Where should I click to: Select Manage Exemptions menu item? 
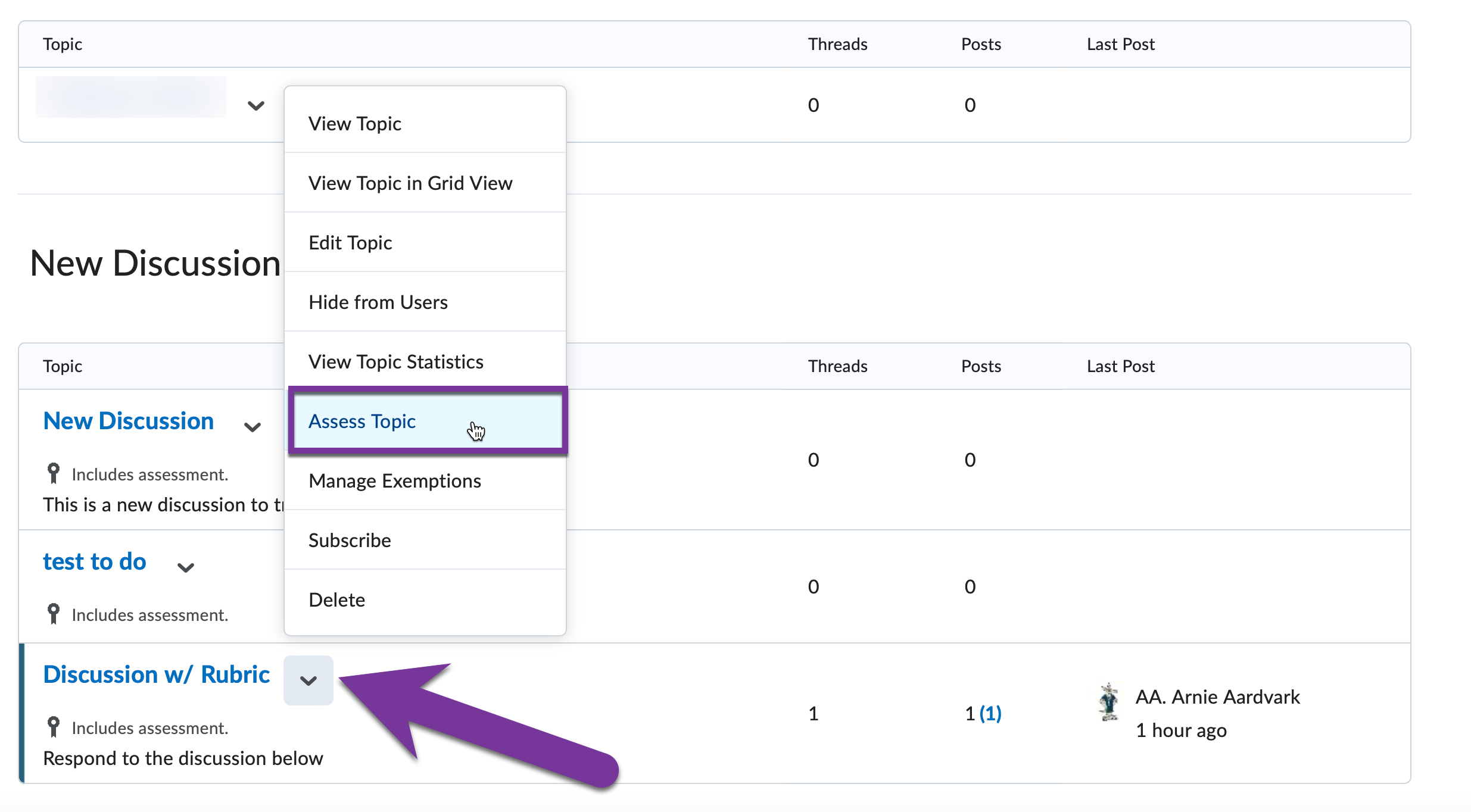tap(425, 480)
